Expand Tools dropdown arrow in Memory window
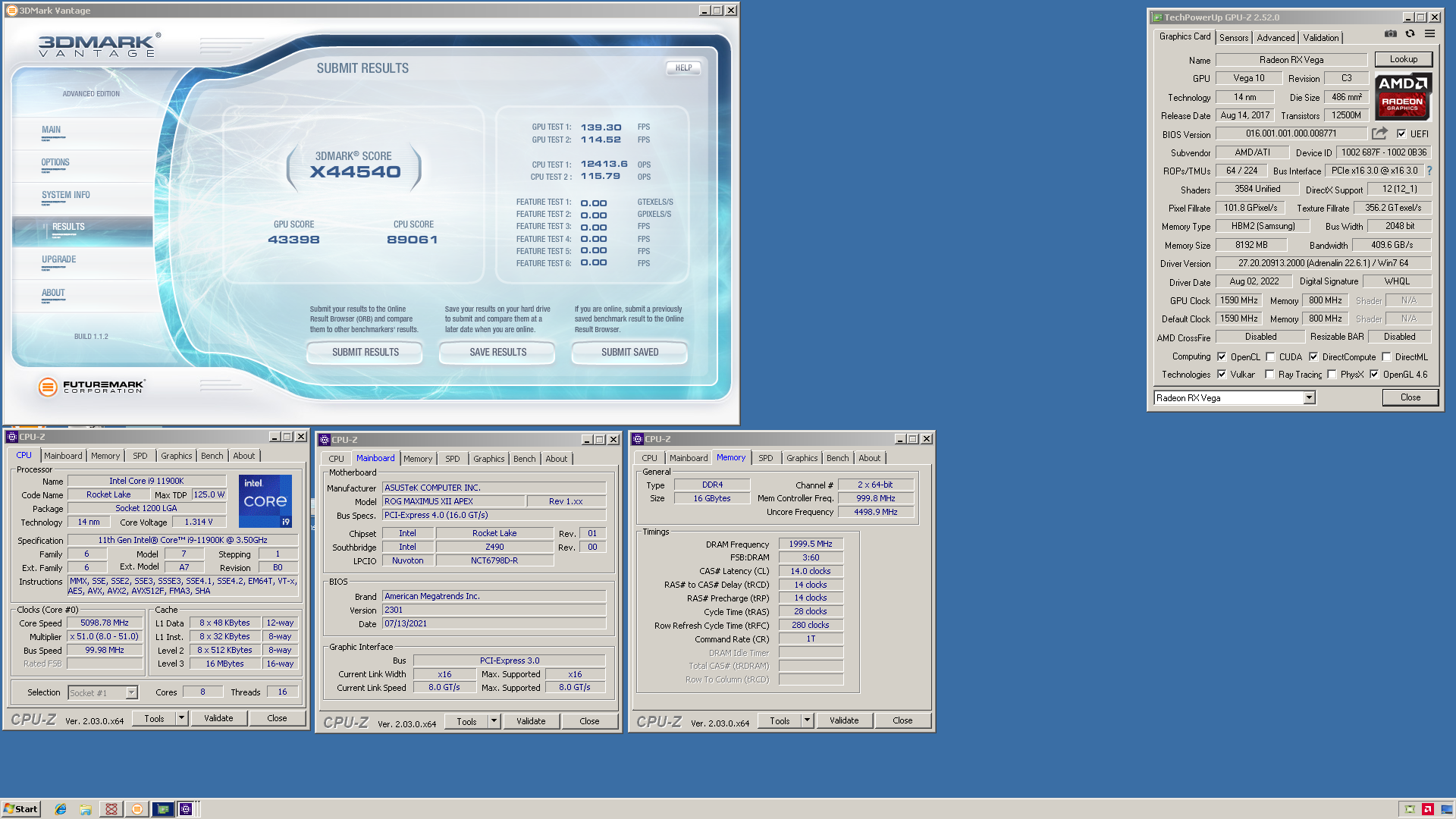This screenshot has width=1456, height=819. tap(807, 720)
